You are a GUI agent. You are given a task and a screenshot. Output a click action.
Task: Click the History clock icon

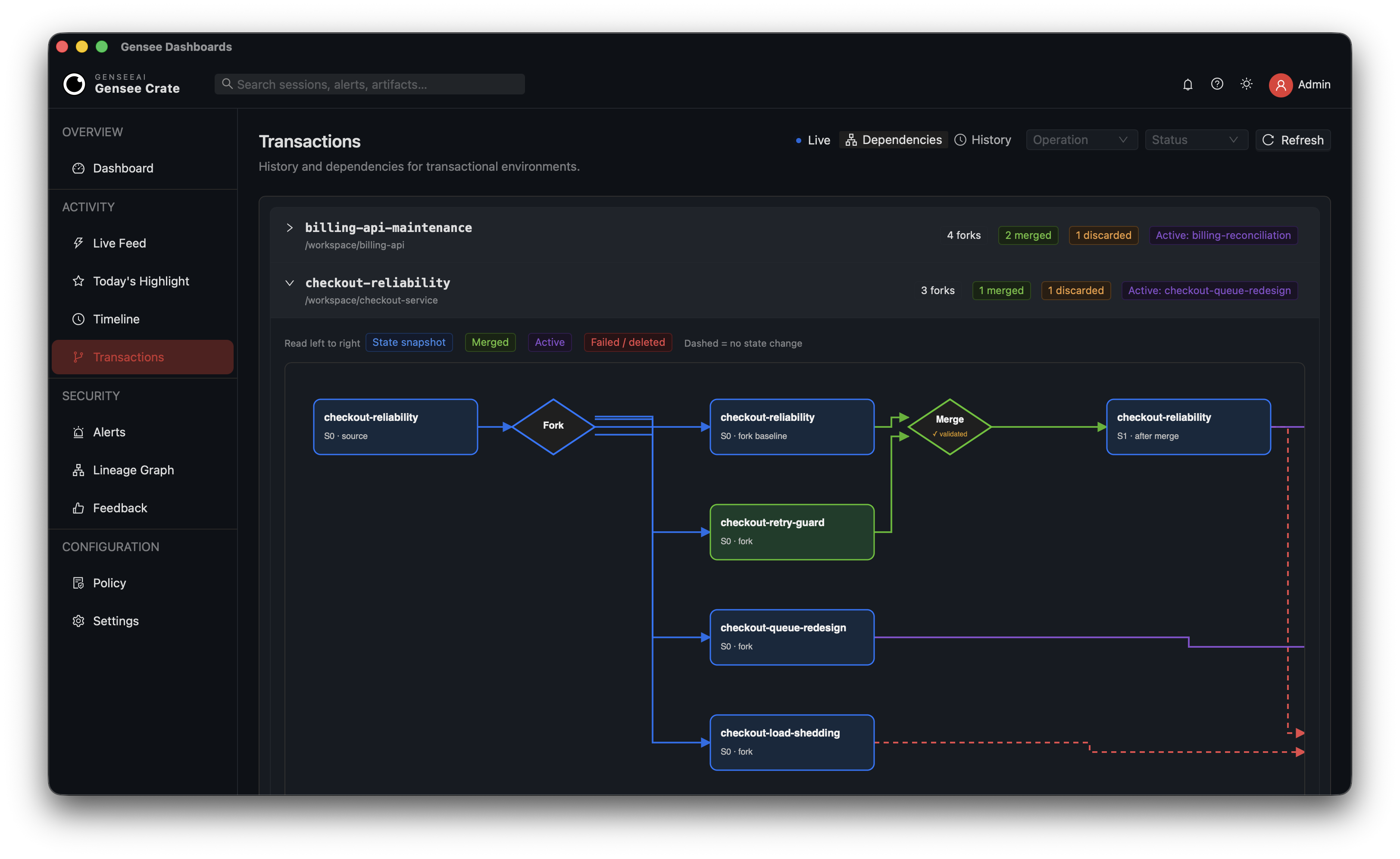click(x=960, y=140)
